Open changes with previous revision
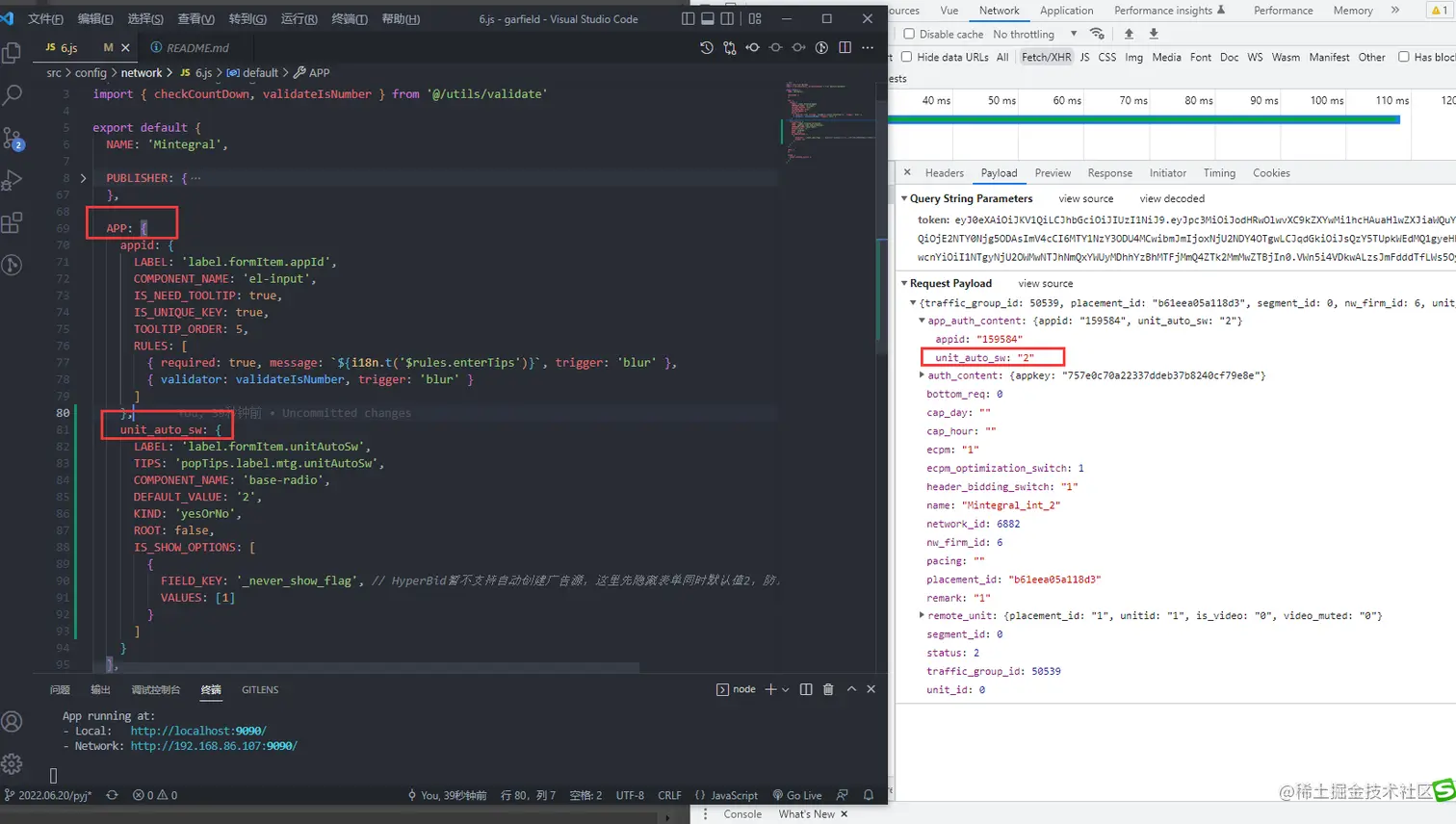The width and height of the screenshot is (1456, 824). 753,47
